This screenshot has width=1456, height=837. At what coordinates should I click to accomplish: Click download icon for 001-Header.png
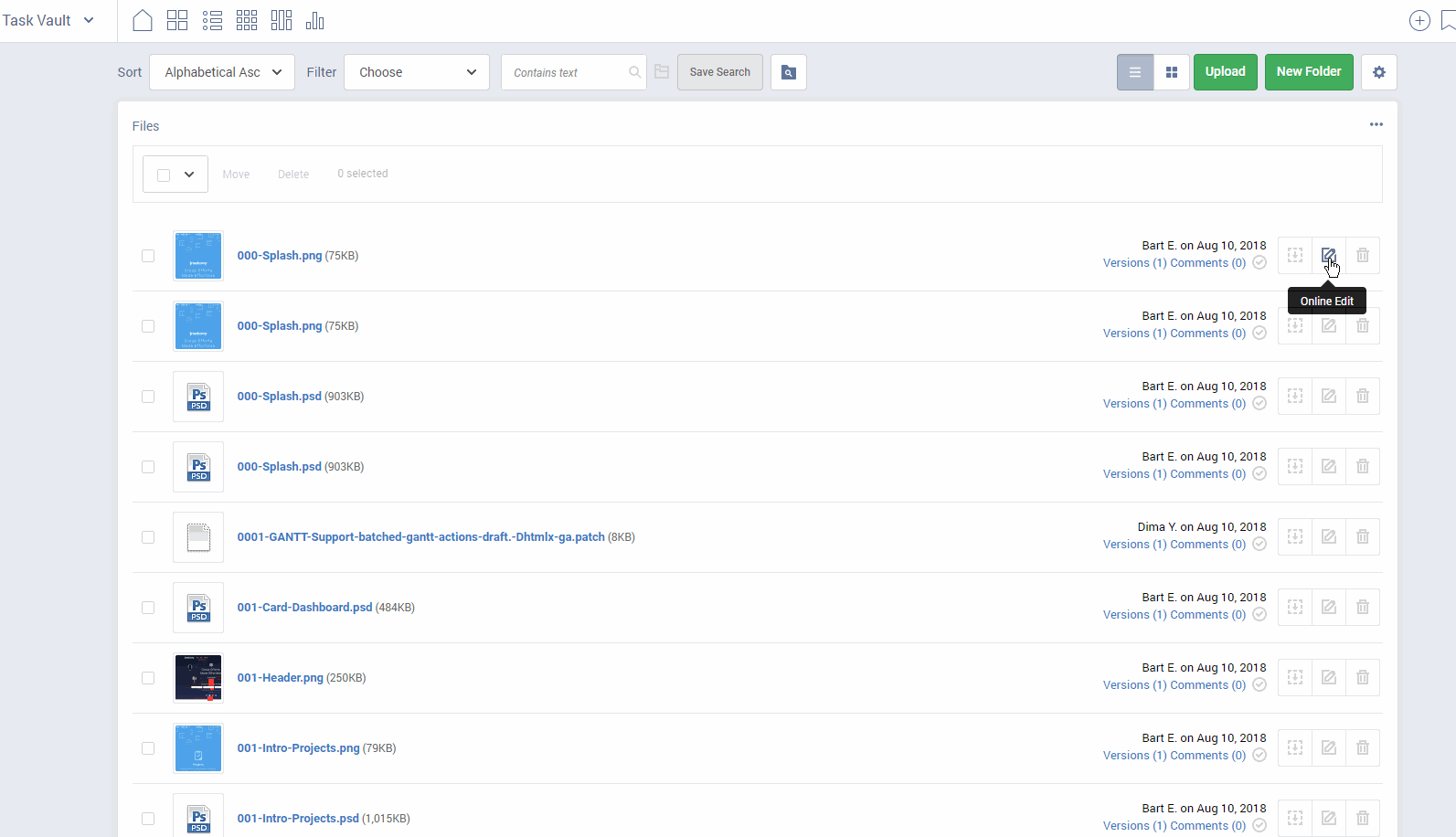1295,677
